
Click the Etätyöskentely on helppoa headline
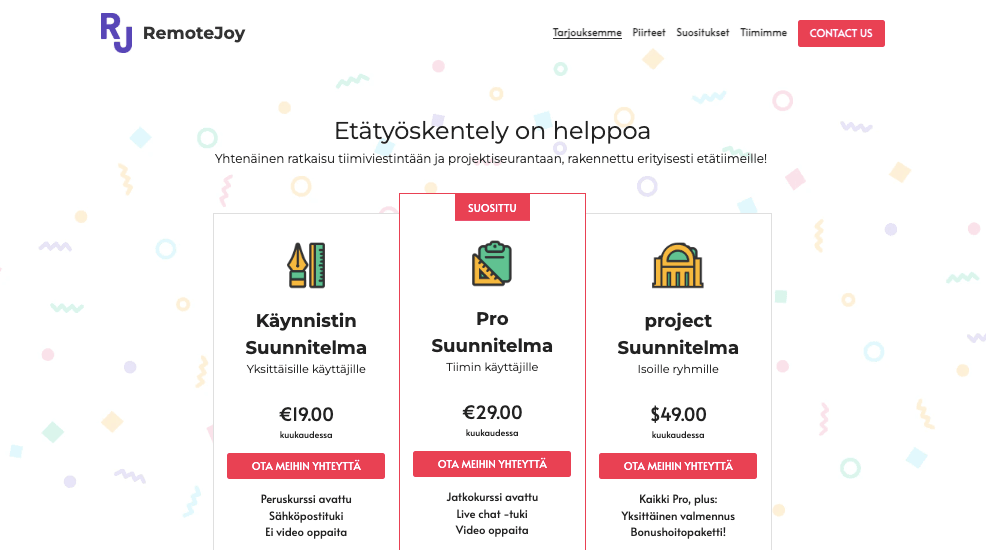click(x=492, y=131)
